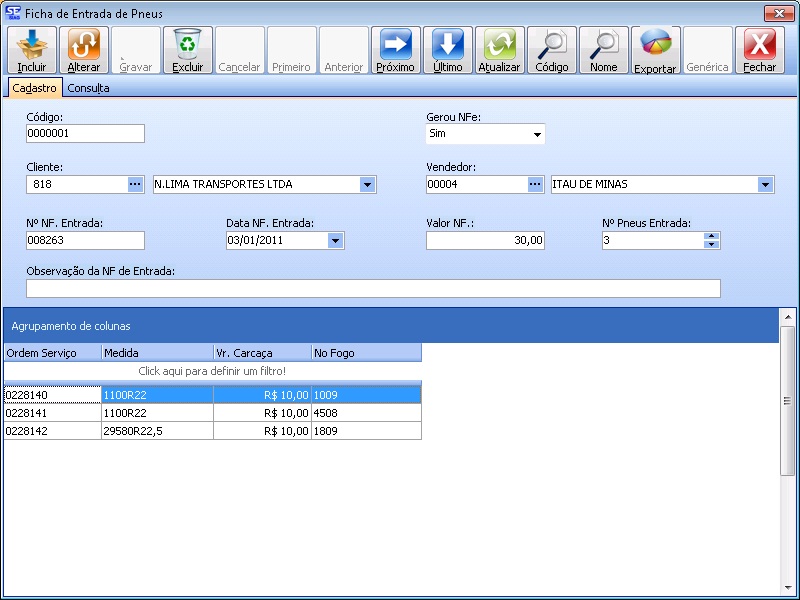Open the Data NF. Entrada date picker
This screenshot has width=800, height=600.
tap(335, 240)
